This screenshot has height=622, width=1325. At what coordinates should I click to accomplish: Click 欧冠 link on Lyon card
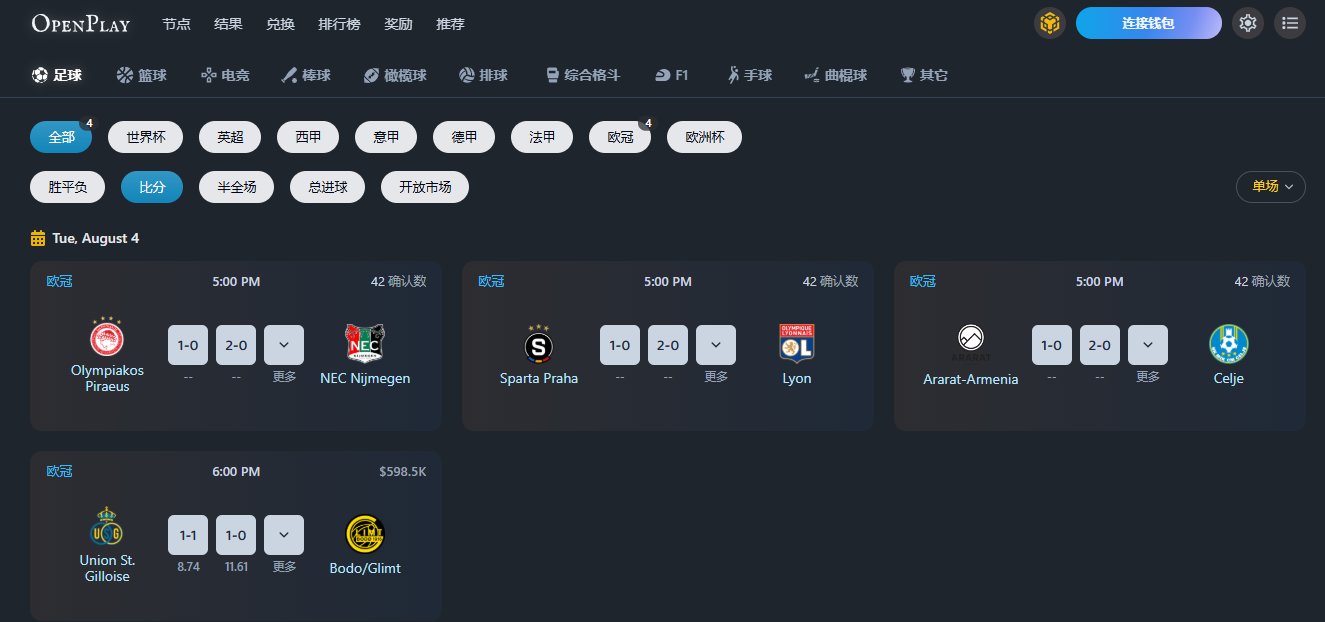(492, 281)
